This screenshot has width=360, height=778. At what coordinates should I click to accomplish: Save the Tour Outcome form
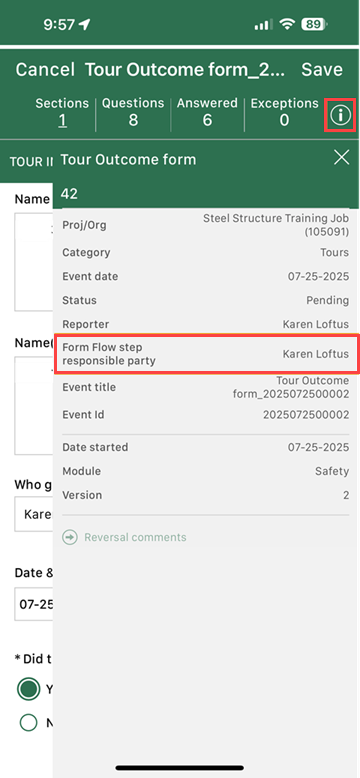click(322, 69)
